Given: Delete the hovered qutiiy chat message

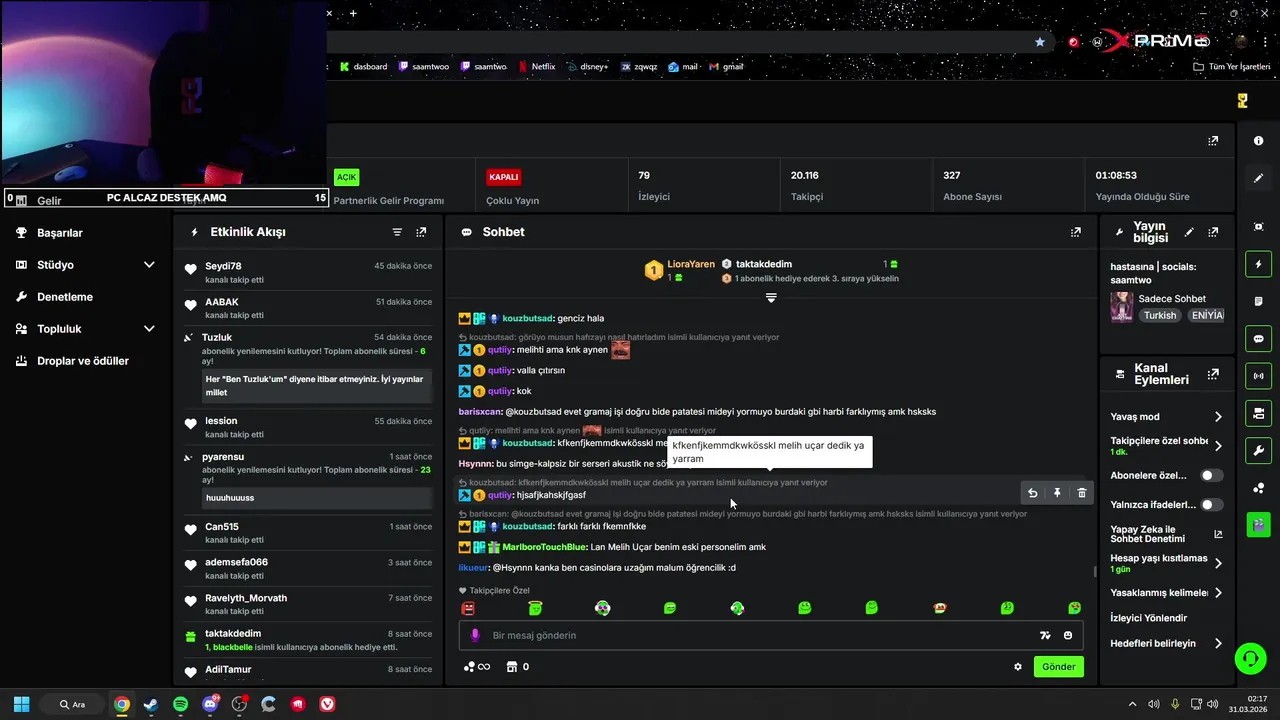Looking at the screenshot, I should point(1081,493).
